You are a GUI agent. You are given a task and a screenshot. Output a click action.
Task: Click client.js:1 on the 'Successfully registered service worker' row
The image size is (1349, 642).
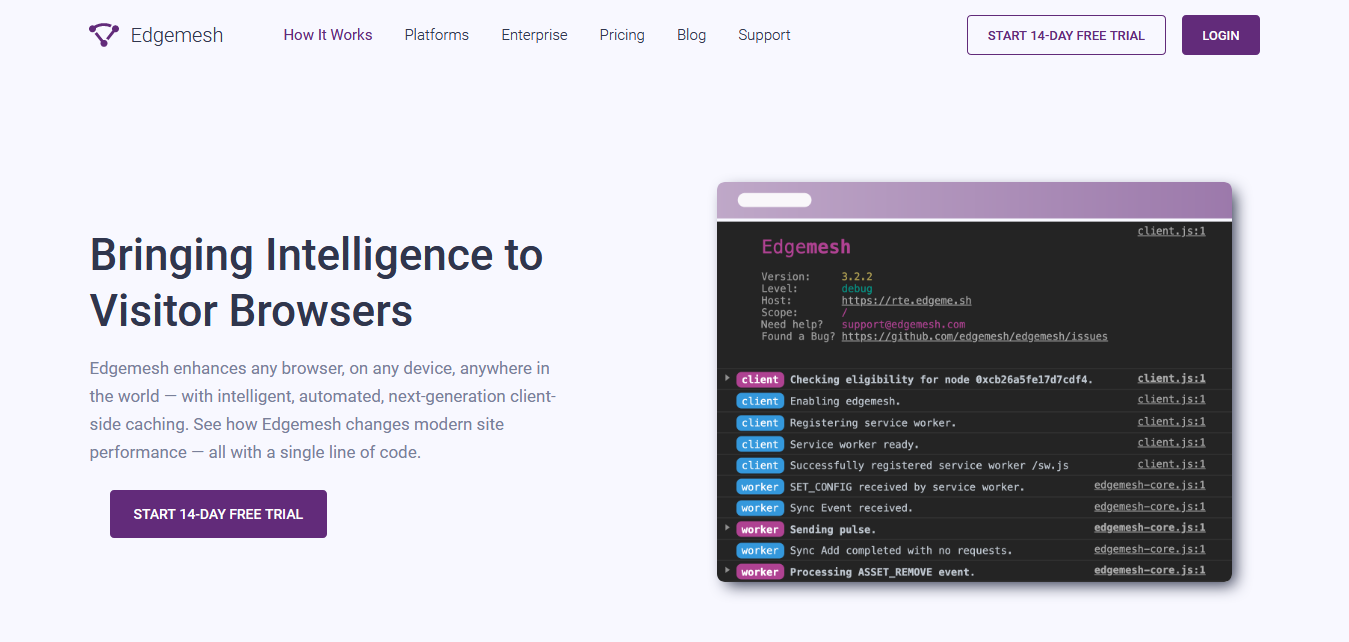tap(1171, 464)
